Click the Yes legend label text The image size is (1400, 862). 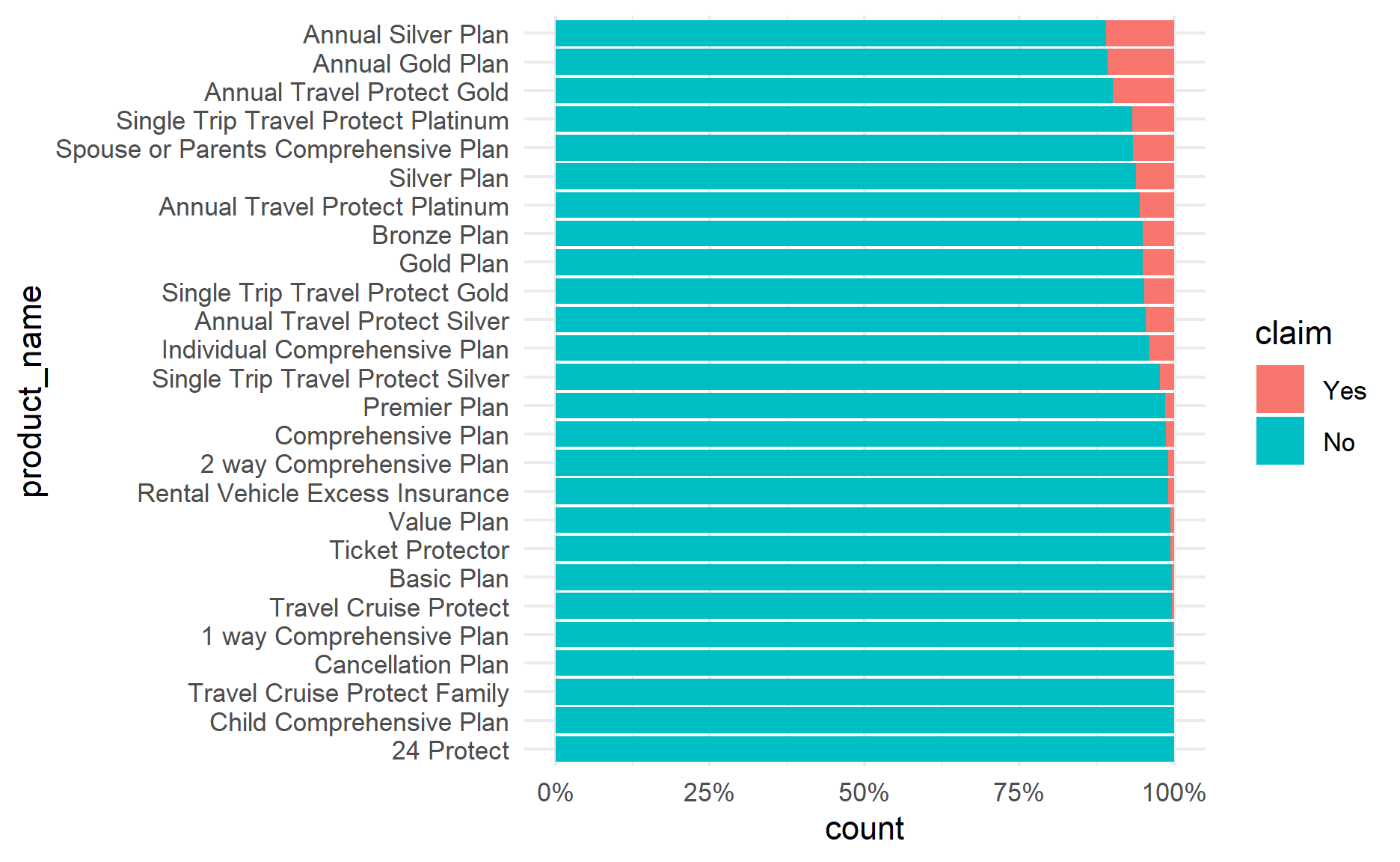coord(1344,391)
